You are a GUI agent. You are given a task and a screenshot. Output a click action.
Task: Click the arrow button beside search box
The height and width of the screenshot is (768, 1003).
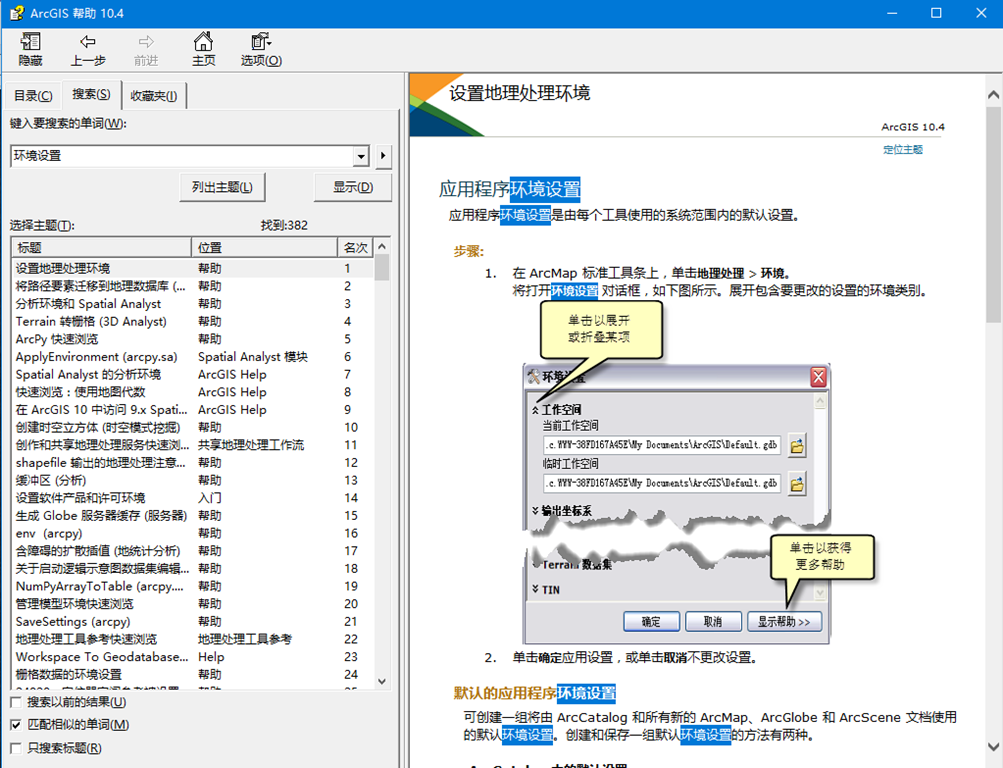tap(383, 155)
